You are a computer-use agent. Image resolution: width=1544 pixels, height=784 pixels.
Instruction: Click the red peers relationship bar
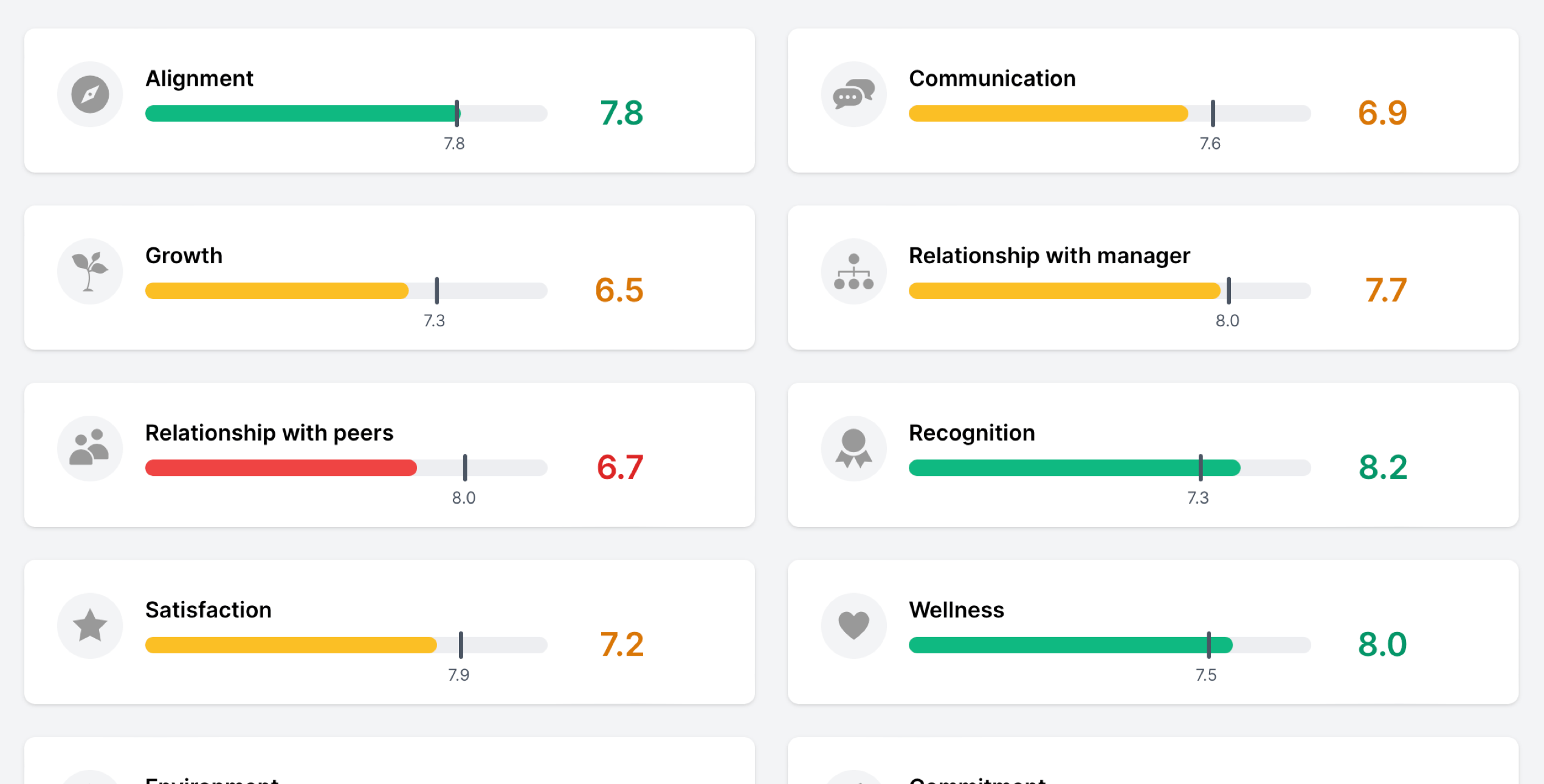pyautogui.click(x=281, y=467)
